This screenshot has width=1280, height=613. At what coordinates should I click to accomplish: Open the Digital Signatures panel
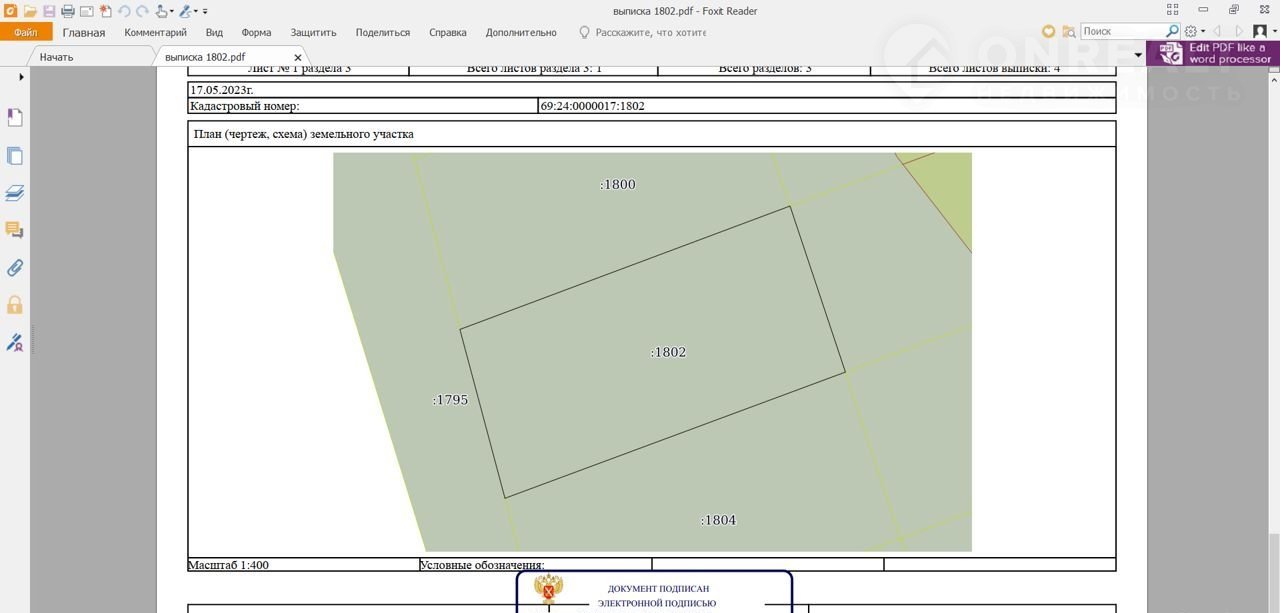(15, 343)
